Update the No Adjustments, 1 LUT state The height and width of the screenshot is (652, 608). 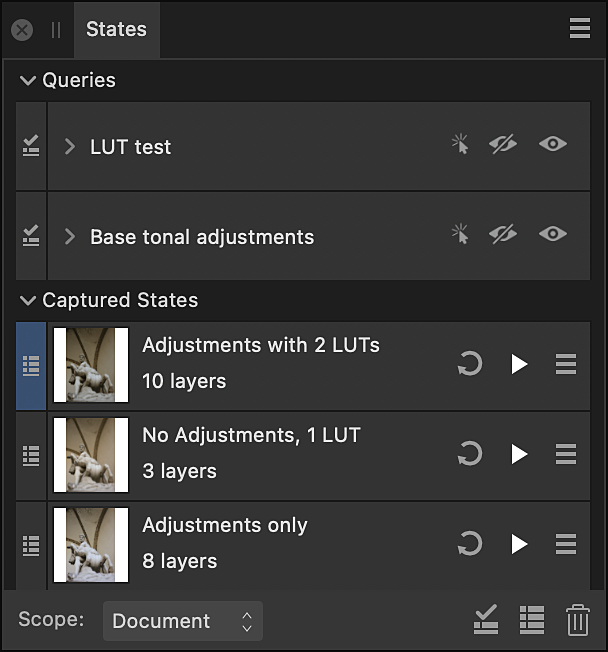469,455
